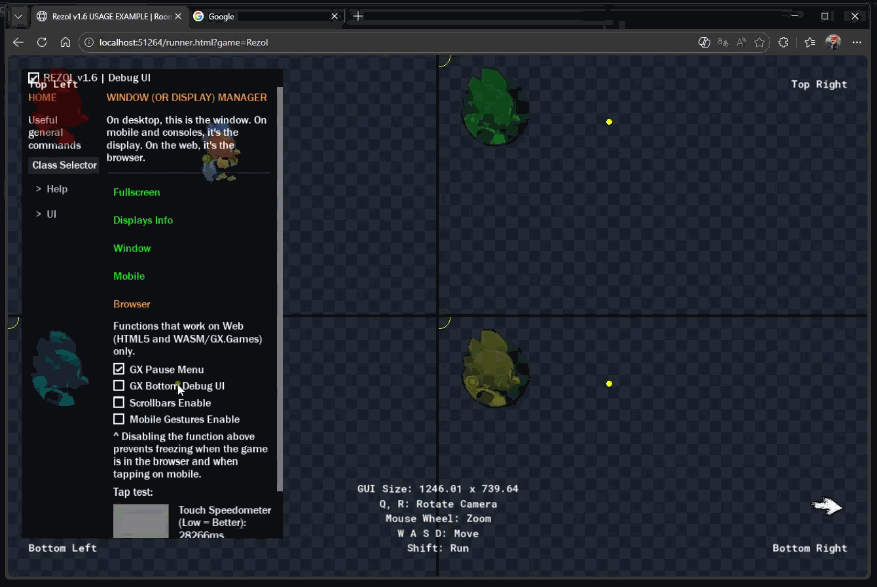
Task: Open the Window section
Action: pyautogui.click(x=132, y=248)
